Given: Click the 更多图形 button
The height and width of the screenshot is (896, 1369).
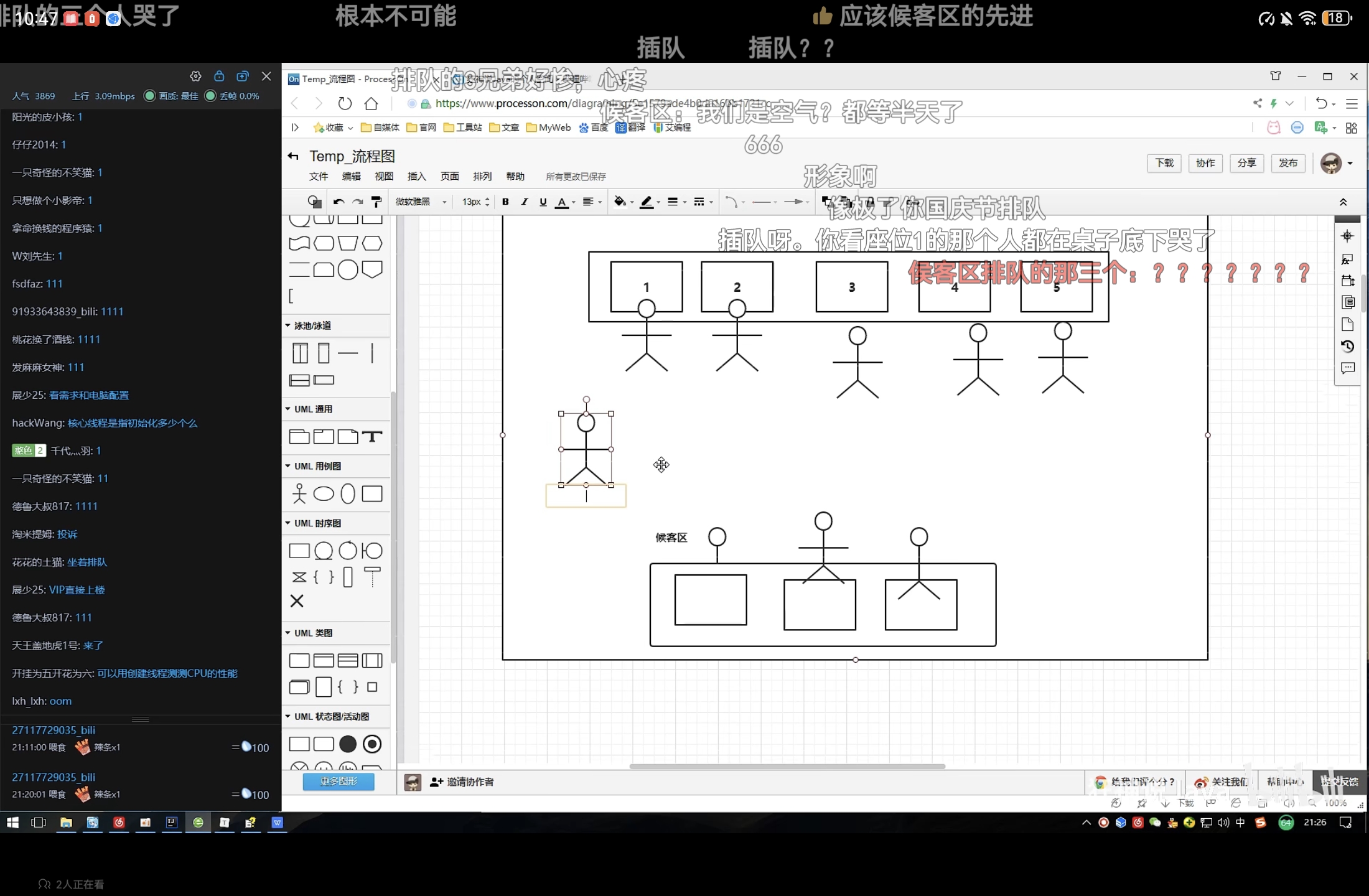Looking at the screenshot, I should [x=339, y=782].
